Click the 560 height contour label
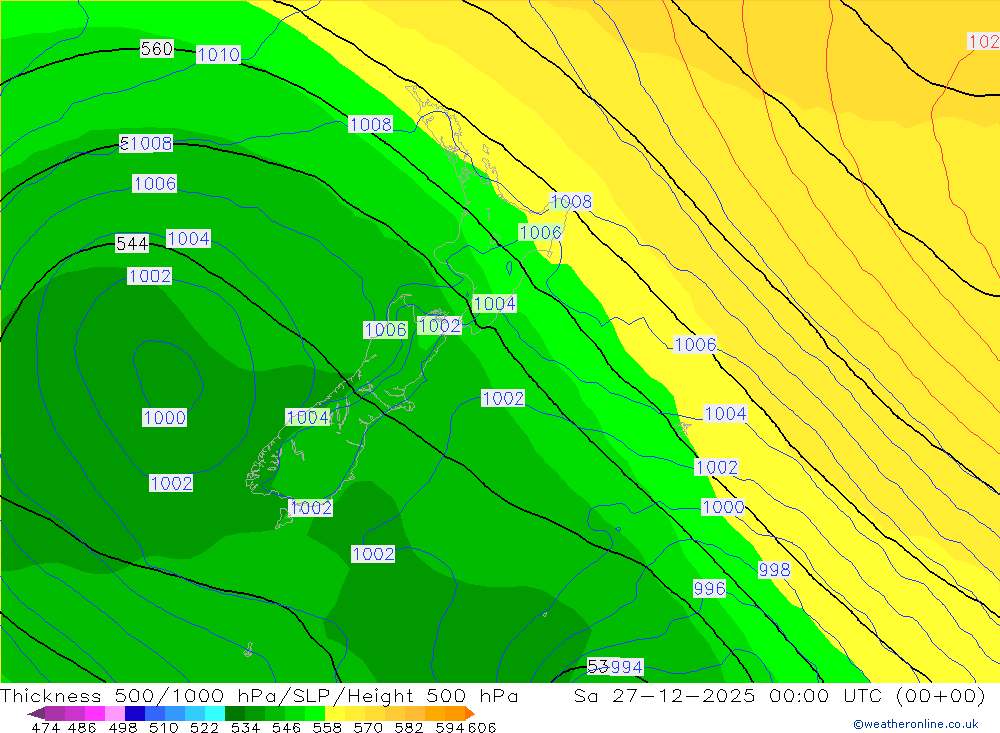The image size is (1000, 733). click(x=157, y=48)
